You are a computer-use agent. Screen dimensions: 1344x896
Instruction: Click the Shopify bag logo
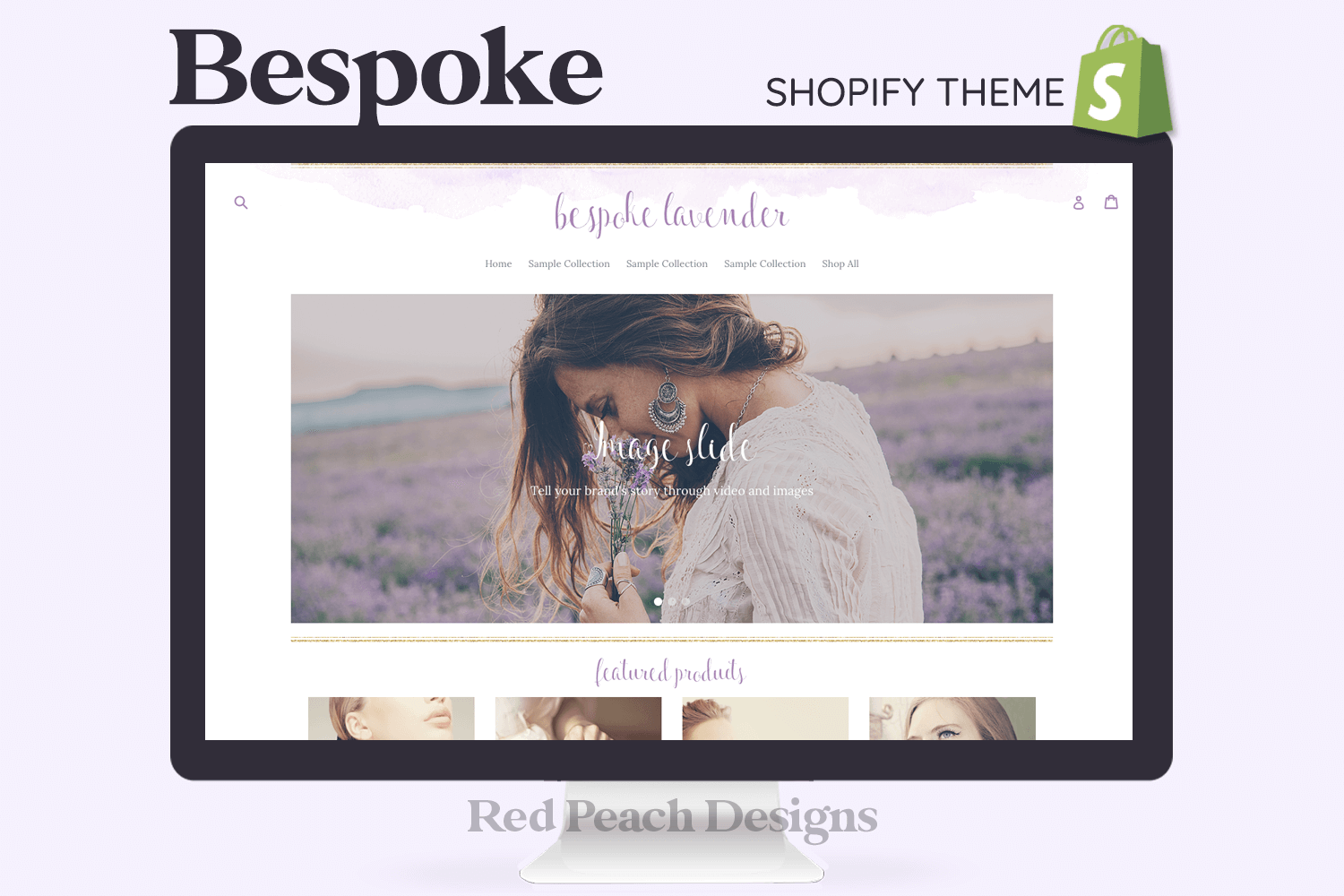[1124, 82]
